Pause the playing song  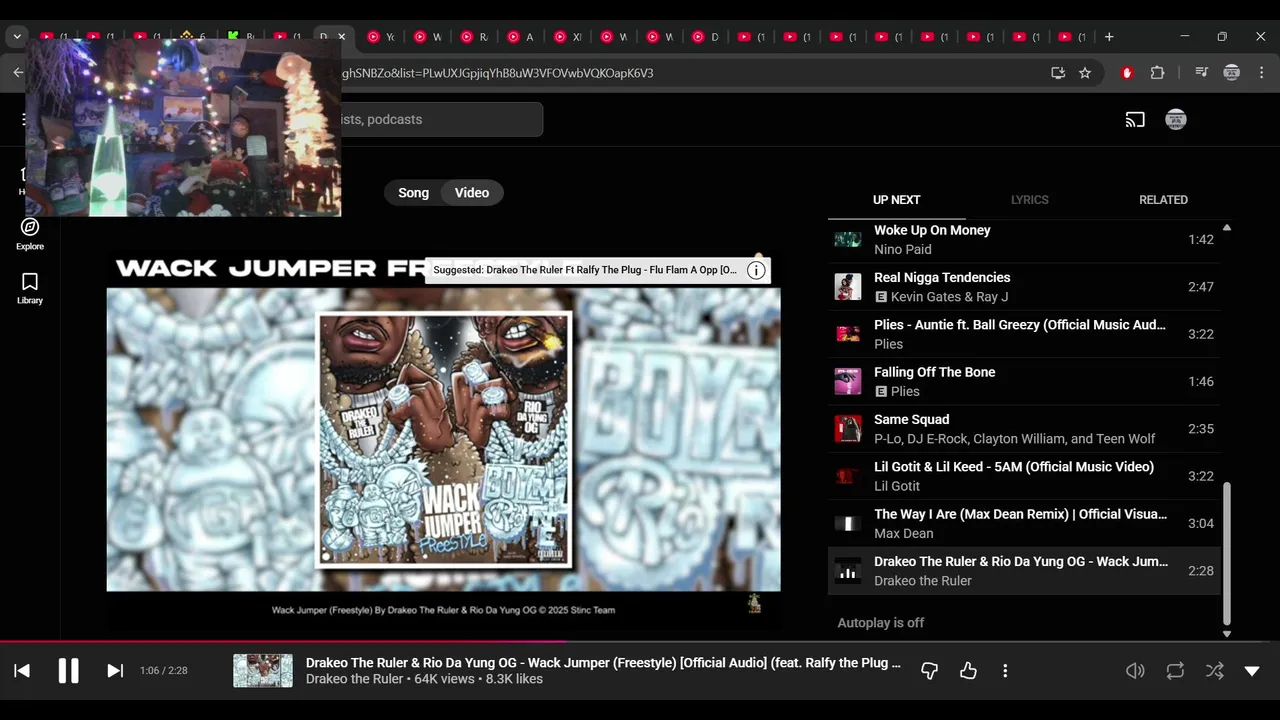click(68, 671)
